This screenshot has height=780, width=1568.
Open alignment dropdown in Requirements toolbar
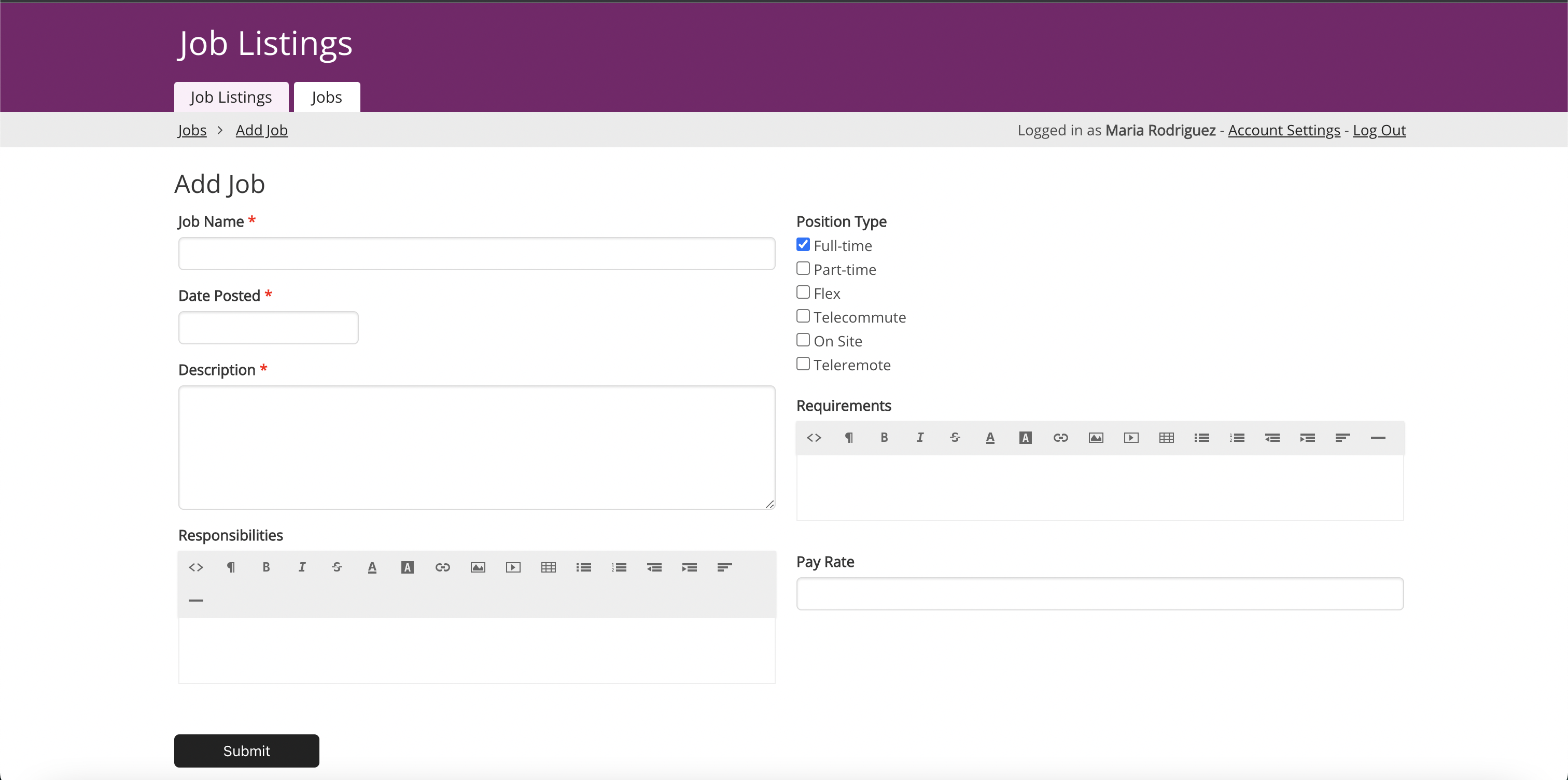[1342, 438]
